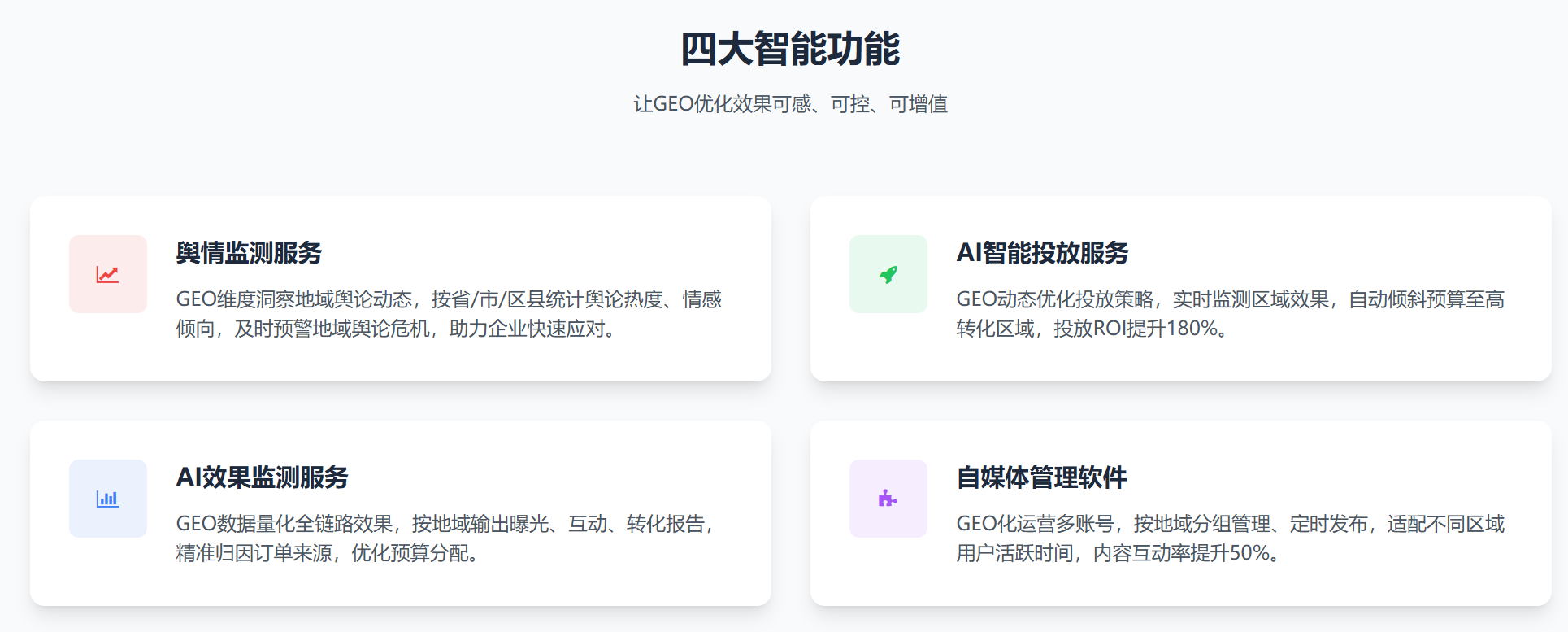This screenshot has width=1568, height=632.
Task: Click the text line mentioning 投放ROI提升180%
Action: tap(1091, 329)
